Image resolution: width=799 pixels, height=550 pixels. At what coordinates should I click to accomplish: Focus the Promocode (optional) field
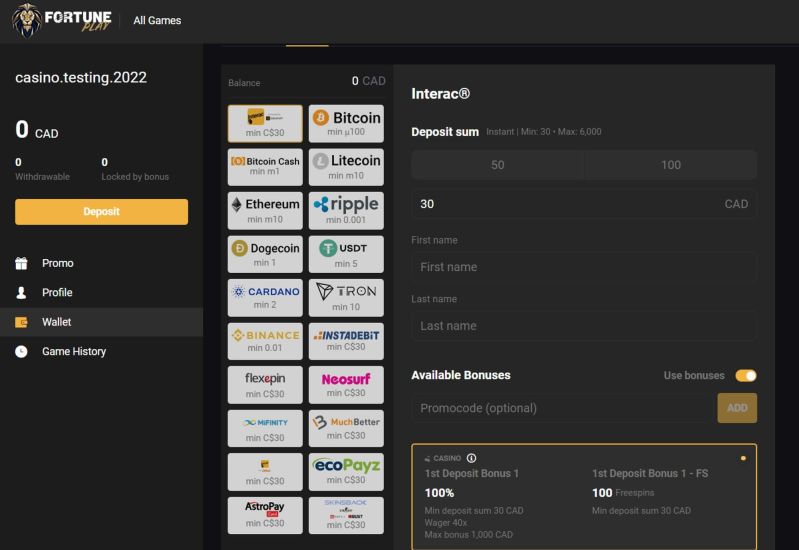(x=562, y=408)
